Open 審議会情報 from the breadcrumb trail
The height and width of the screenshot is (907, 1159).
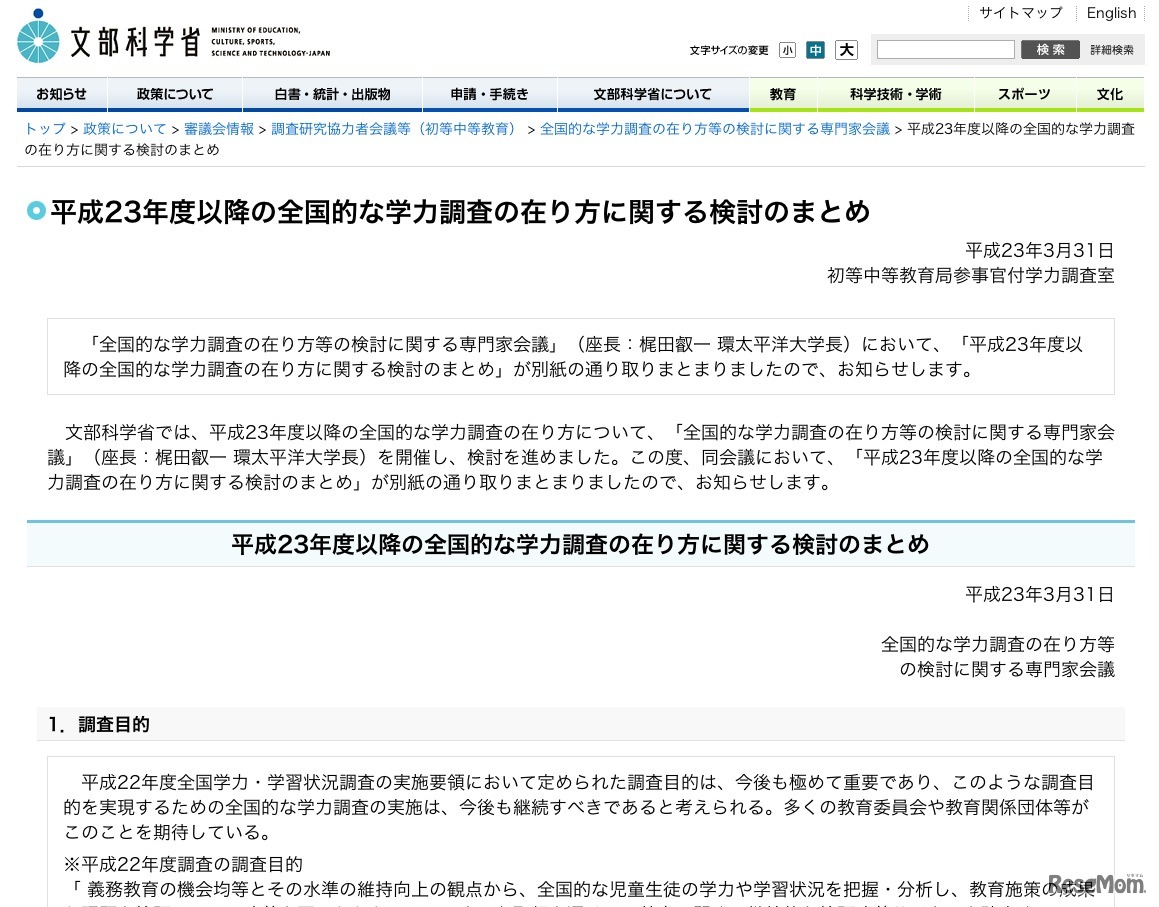click(x=218, y=129)
